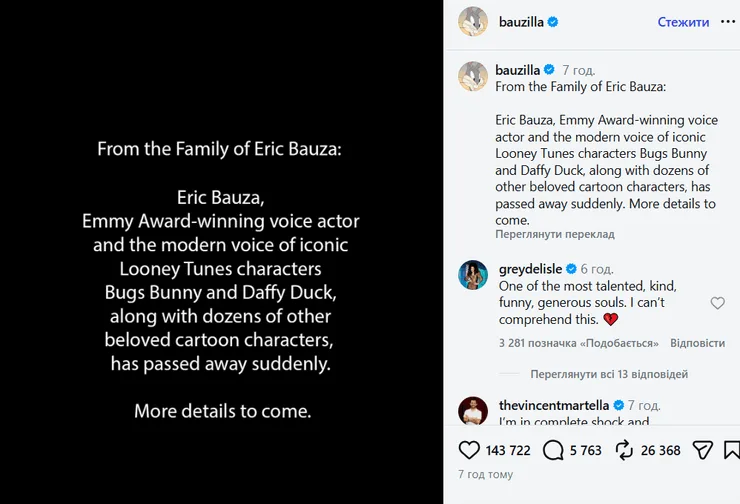
Task: Follow bauzilla with the Стежити button
Action: pyautogui.click(x=683, y=22)
